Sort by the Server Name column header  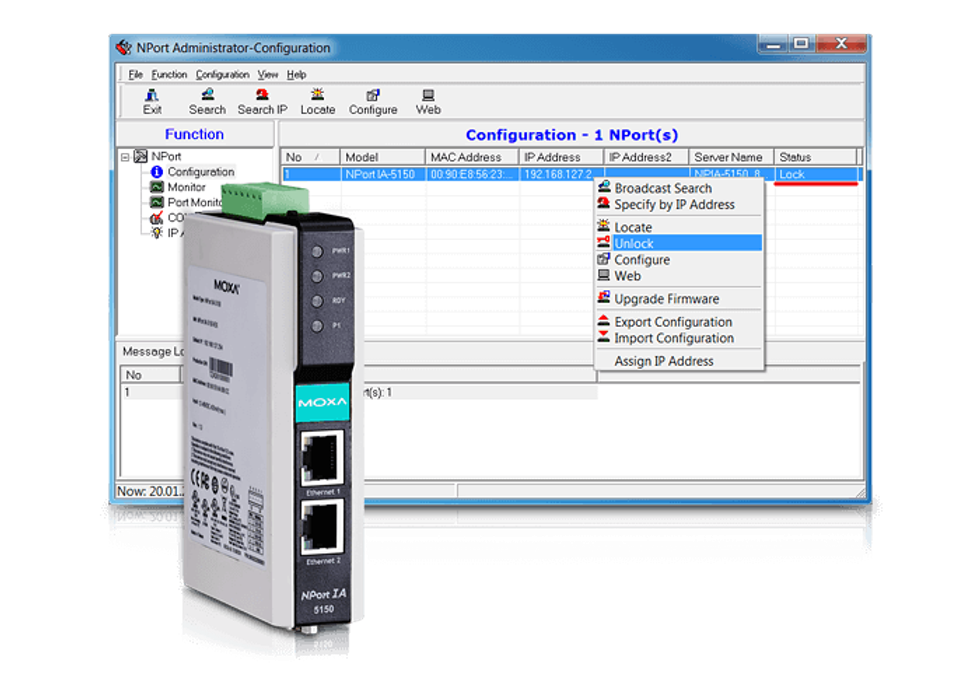coord(731,157)
